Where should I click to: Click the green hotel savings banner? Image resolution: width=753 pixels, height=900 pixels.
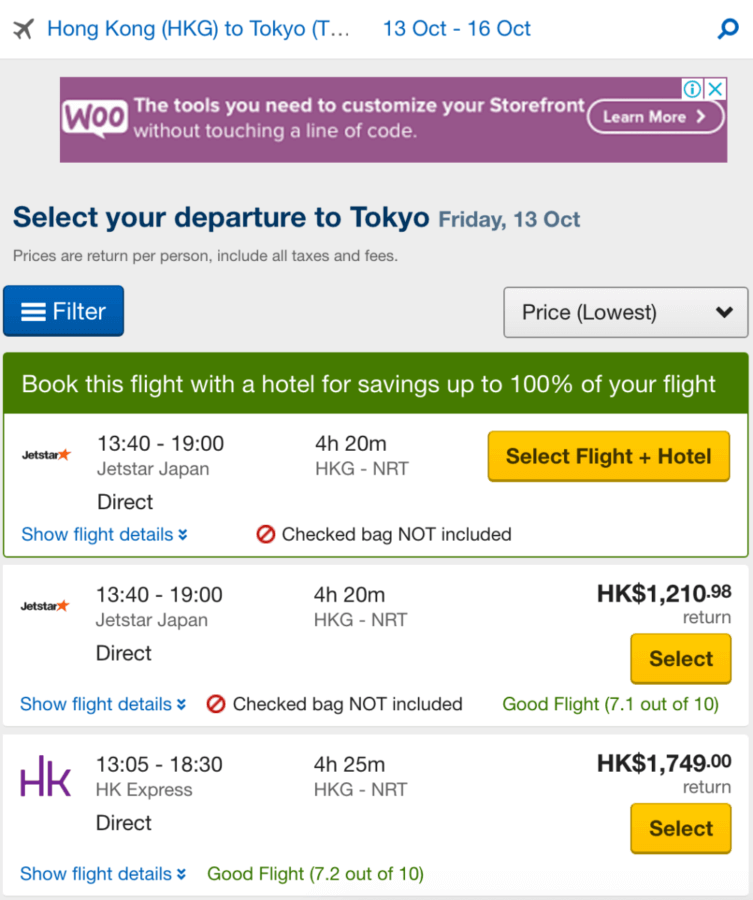(x=376, y=384)
